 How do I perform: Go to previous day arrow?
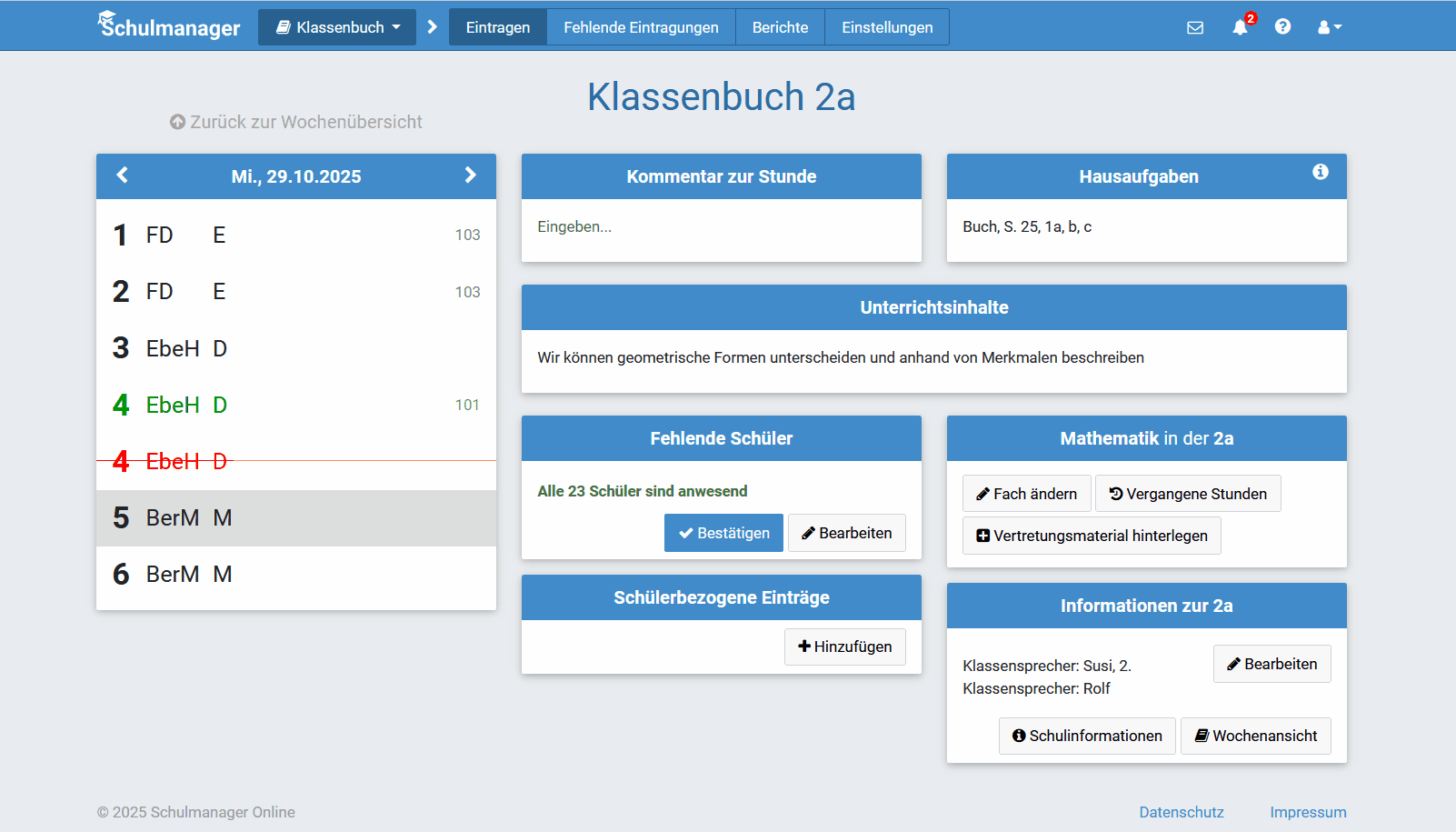tap(123, 175)
